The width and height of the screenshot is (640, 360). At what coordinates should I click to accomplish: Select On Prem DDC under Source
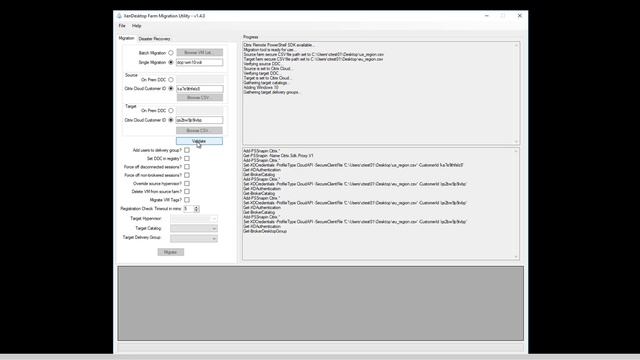[x=171, y=80]
